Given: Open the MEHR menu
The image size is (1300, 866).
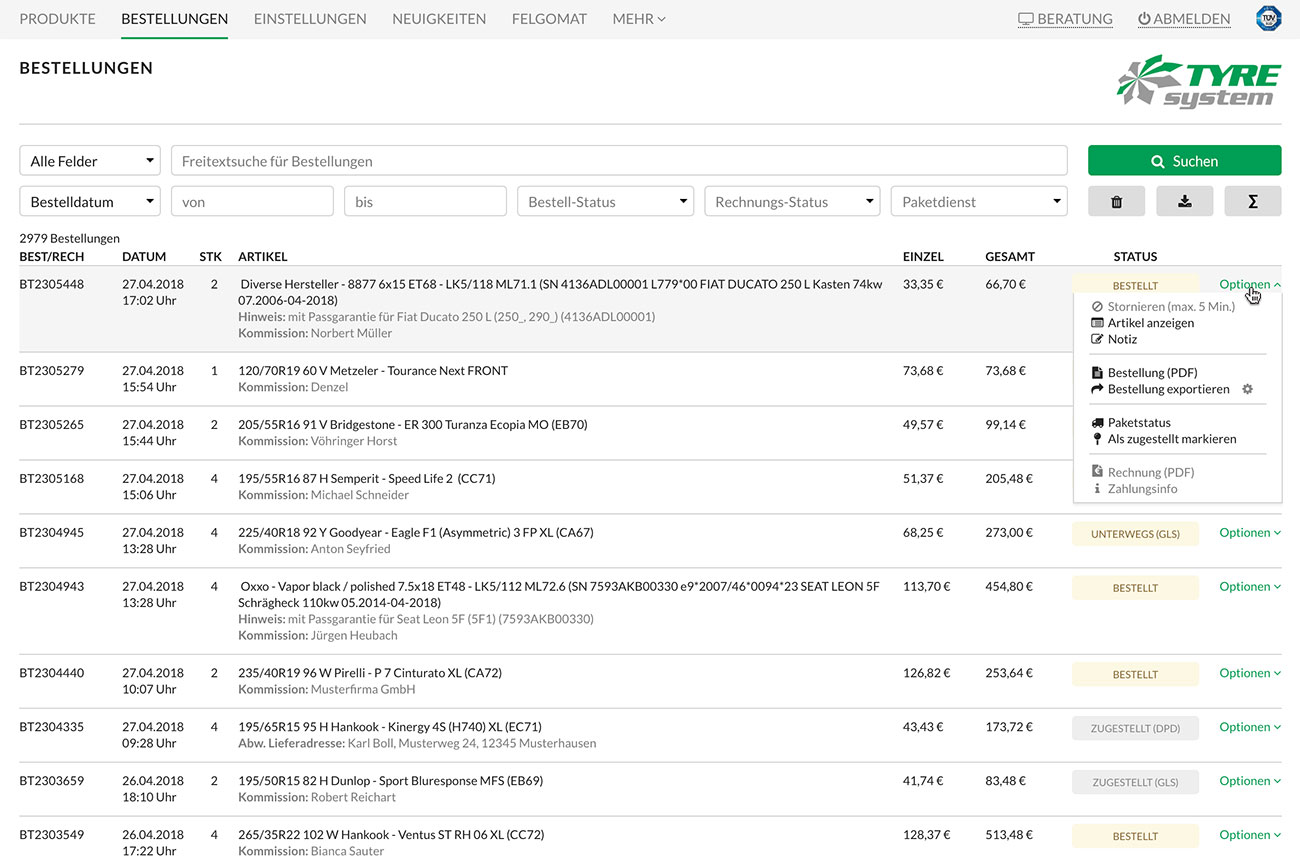Looking at the screenshot, I should (638, 18).
